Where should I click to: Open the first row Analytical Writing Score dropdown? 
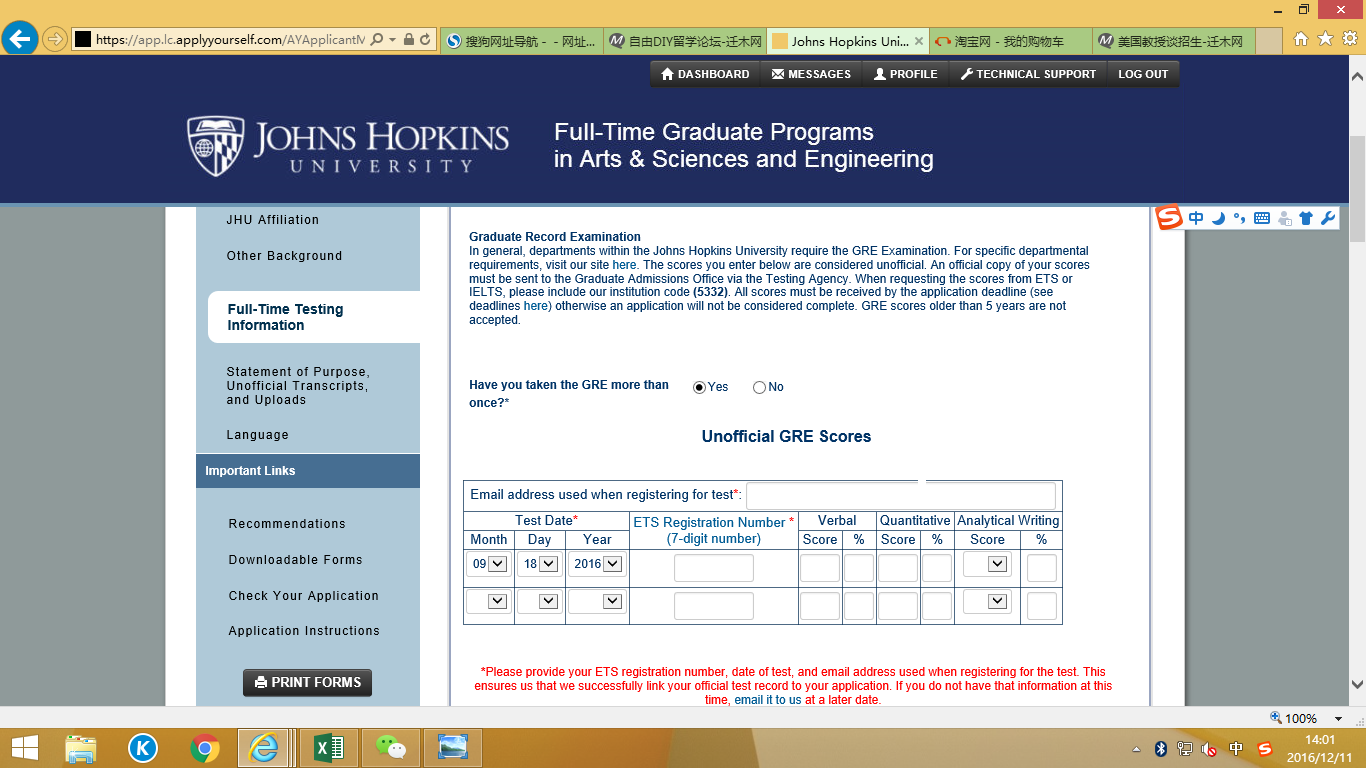tap(985, 564)
